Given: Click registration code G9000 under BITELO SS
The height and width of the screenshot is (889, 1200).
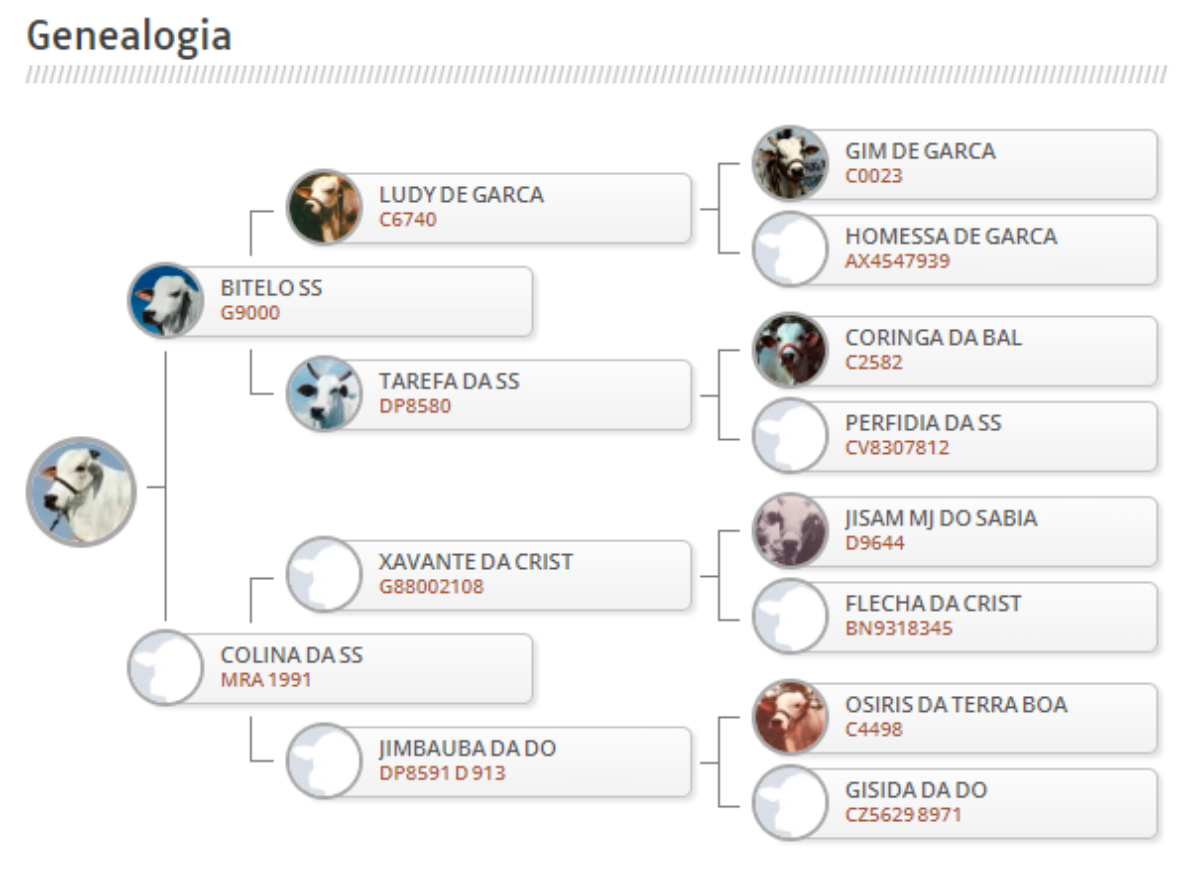Looking at the screenshot, I should [x=250, y=313].
